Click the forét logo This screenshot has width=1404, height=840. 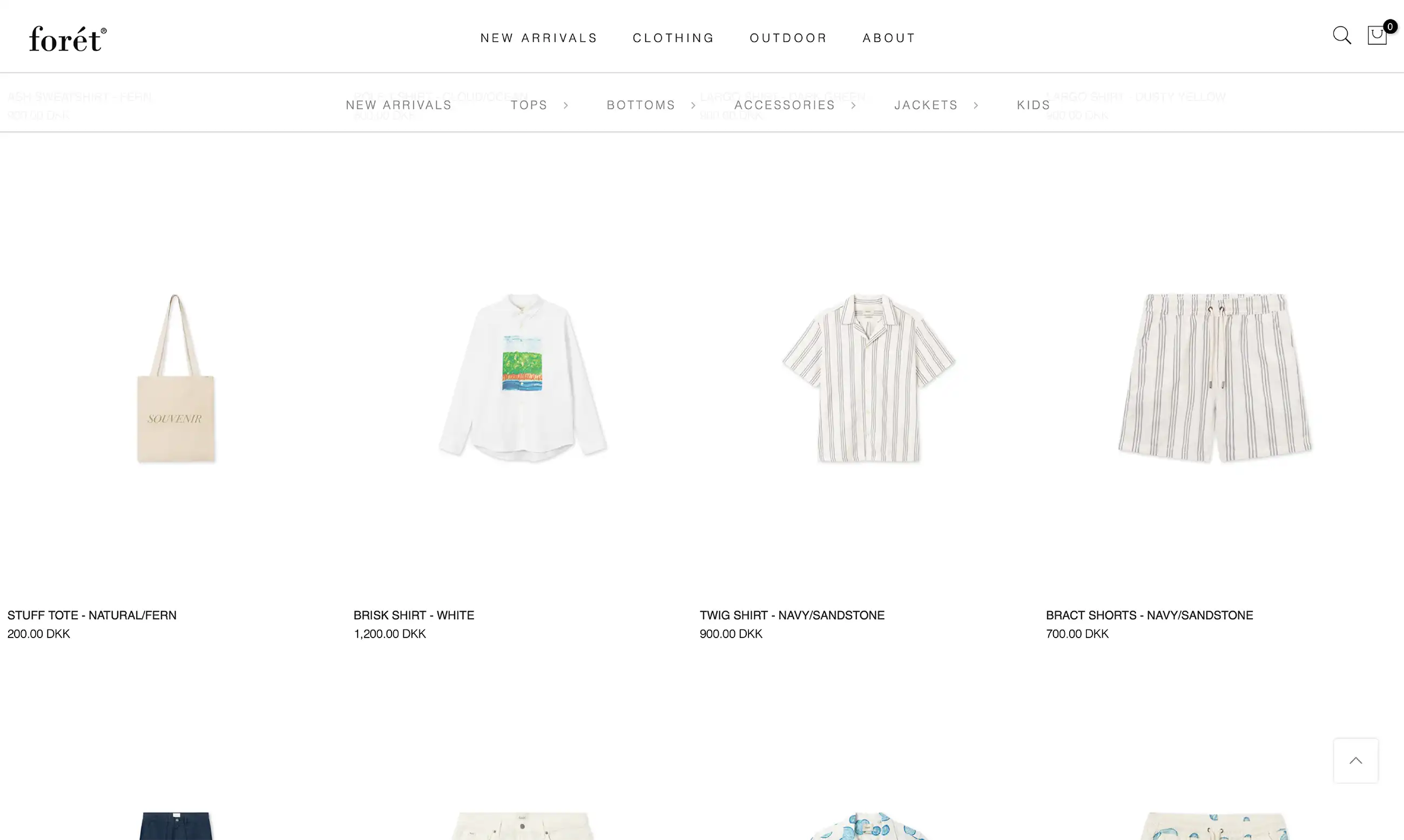click(x=68, y=38)
